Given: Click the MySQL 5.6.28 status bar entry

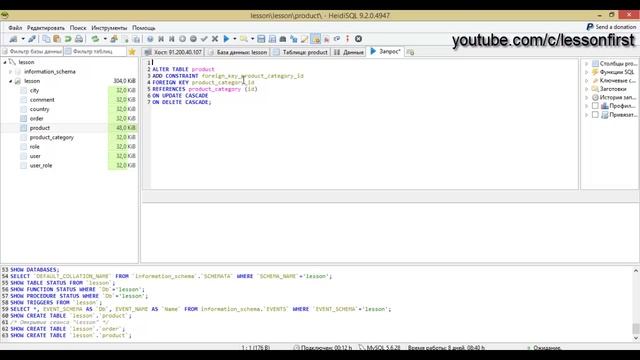Looking at the screenshot, I should pos(380,348).
